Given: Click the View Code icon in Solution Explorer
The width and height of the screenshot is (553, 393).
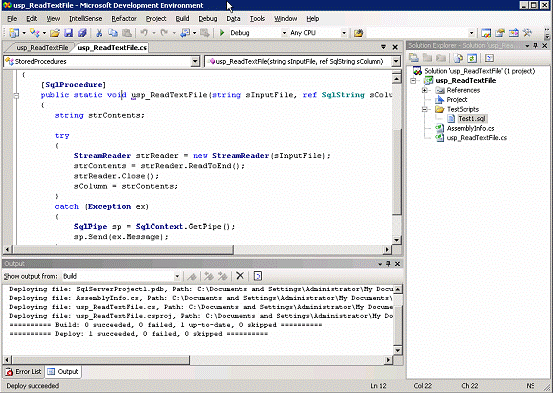Looking at the screenshot, I should [x=489, y=58].
